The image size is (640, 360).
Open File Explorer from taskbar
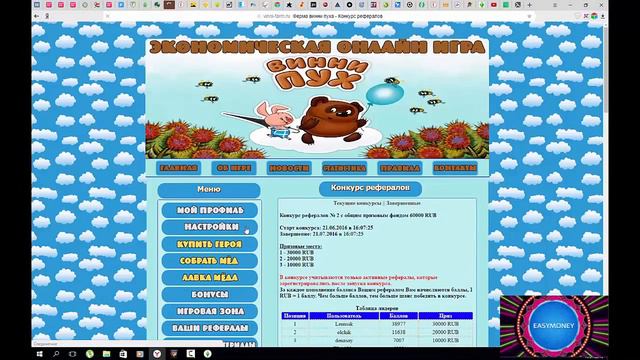[107, 354]
